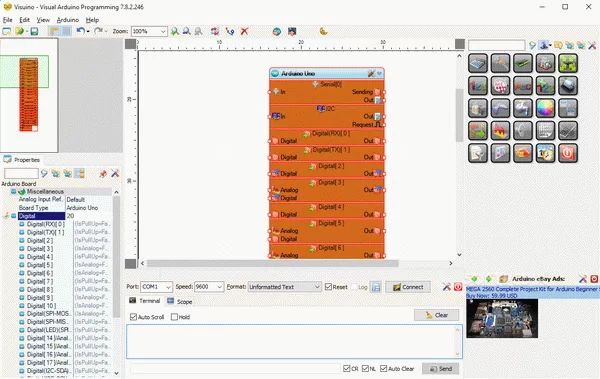
Task: Open the Format Unformatted Text dropdown
Action: (x=317, y=287)
